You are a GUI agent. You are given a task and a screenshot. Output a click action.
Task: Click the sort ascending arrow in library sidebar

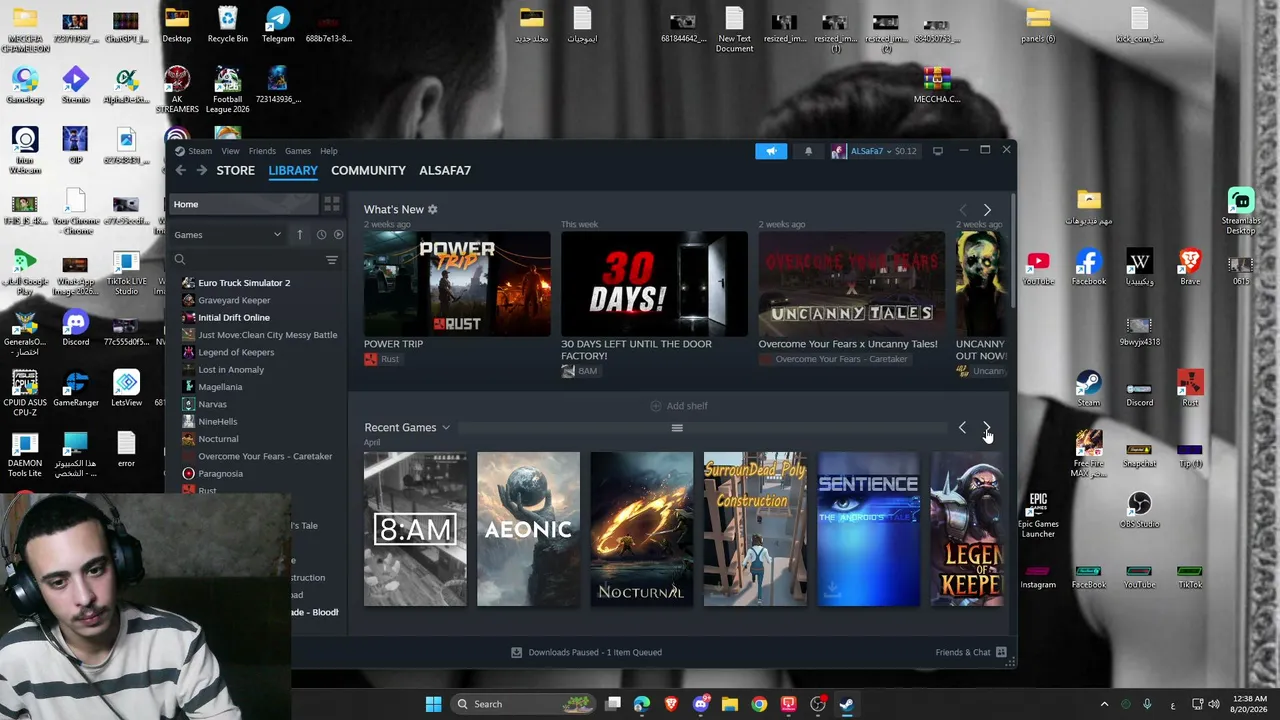click(300, 234)
